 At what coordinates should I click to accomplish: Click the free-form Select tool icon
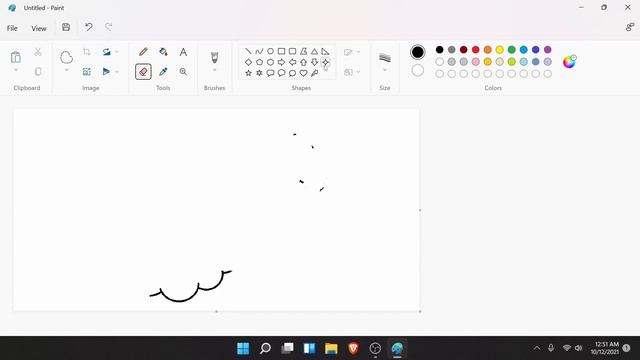[x=66, y=57]
